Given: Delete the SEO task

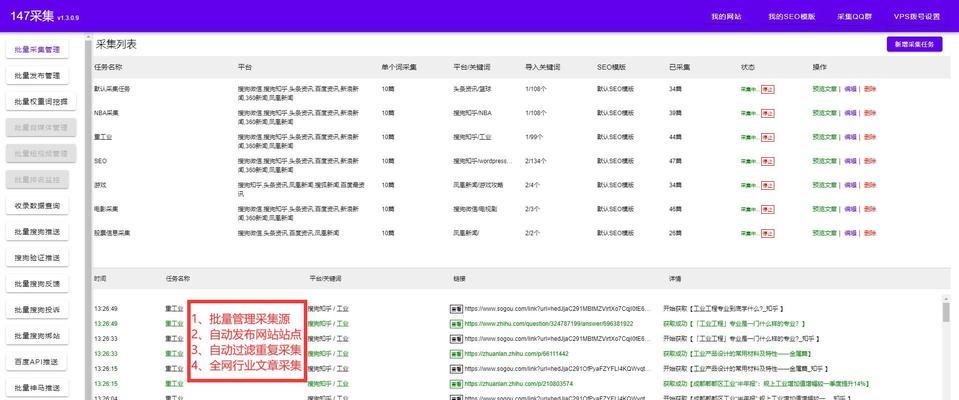Looking at the screenshot, I should 870,161.
